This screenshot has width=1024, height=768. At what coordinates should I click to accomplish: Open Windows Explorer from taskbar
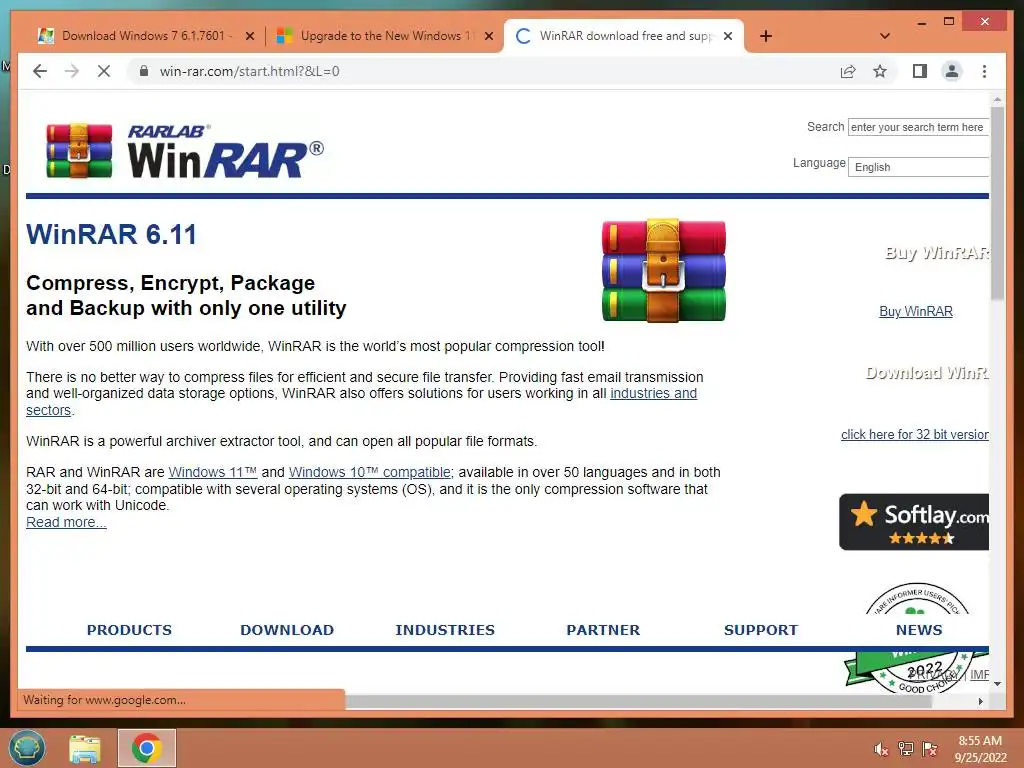pos(85,748)
